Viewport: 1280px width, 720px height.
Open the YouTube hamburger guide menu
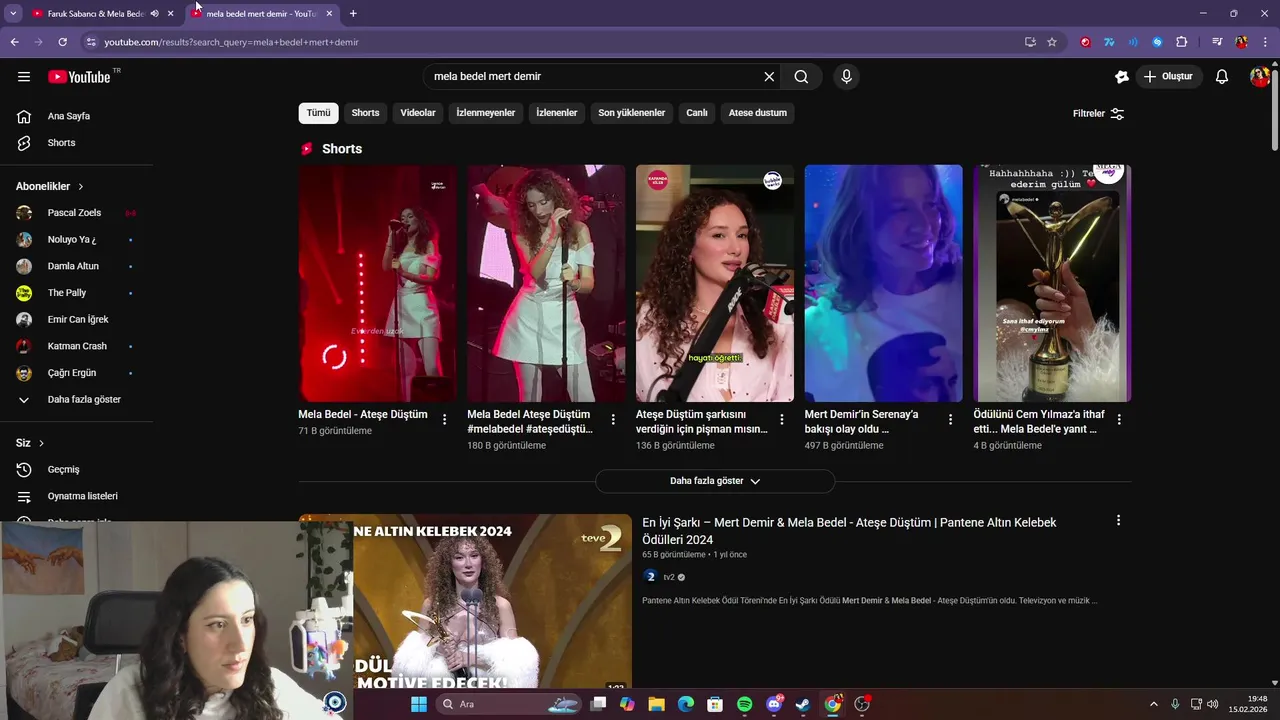coord(24,77)
